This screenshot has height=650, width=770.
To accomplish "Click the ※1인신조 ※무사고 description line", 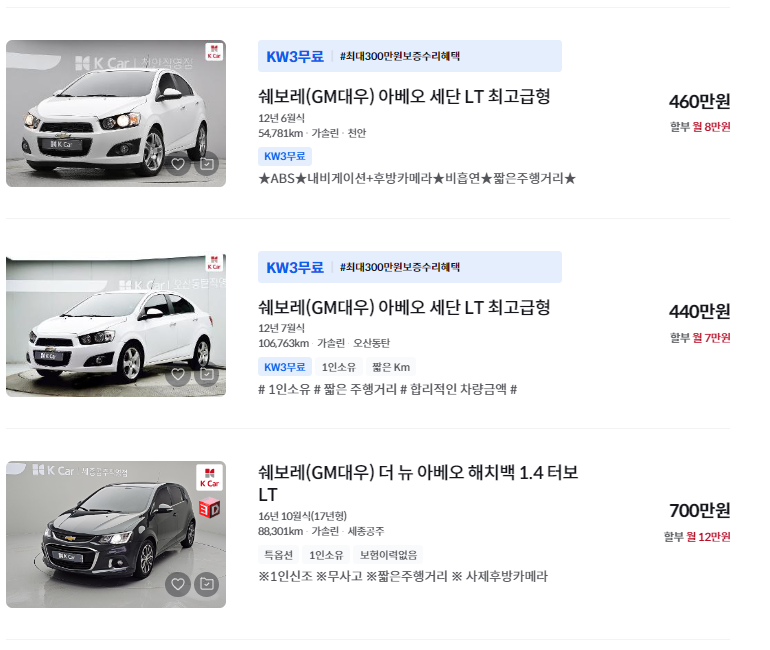I will pos(403,576).
